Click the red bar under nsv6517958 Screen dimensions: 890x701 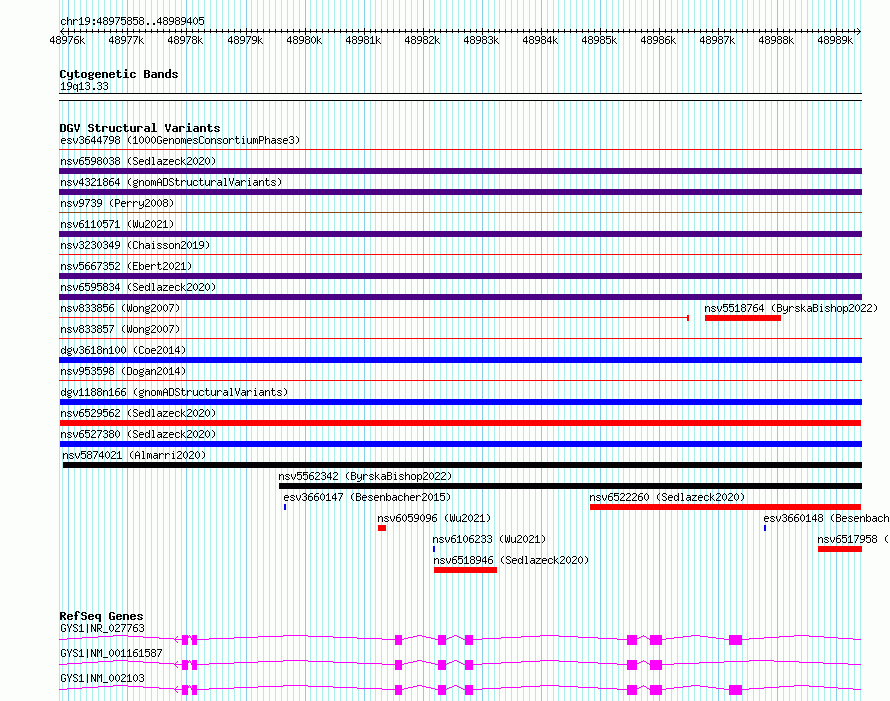839,549
